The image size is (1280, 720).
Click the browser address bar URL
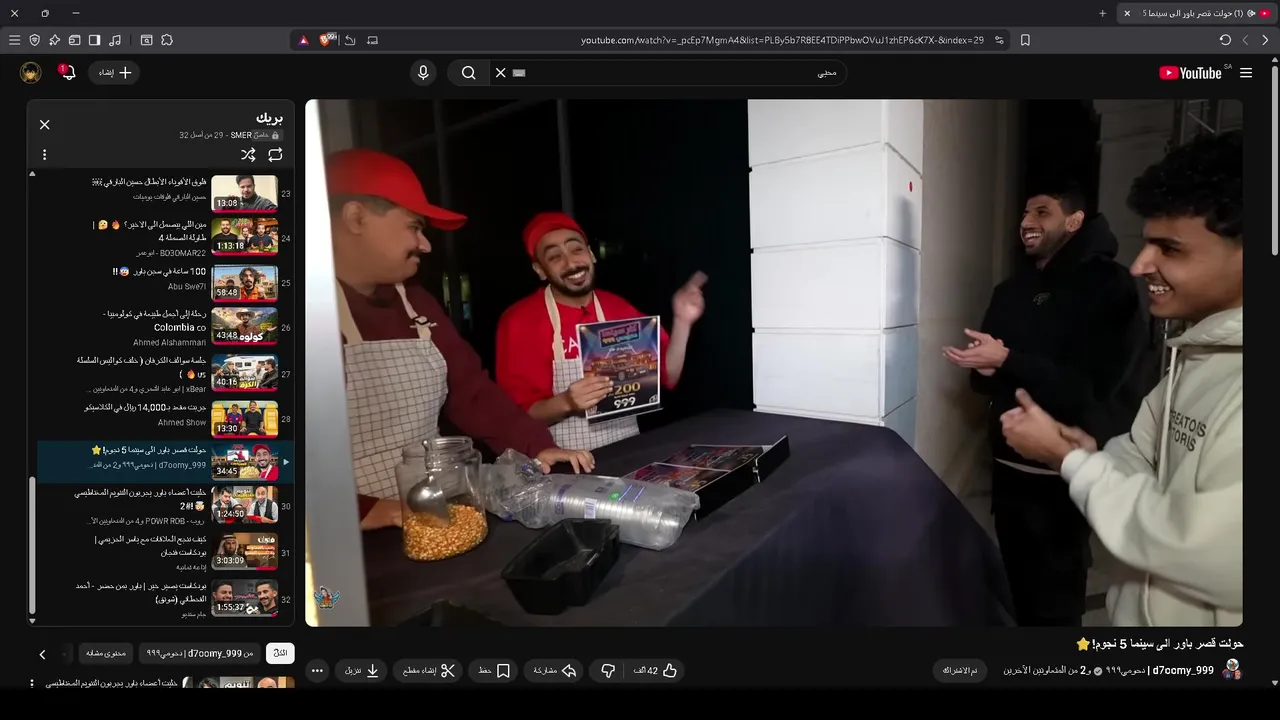[782, 40]
